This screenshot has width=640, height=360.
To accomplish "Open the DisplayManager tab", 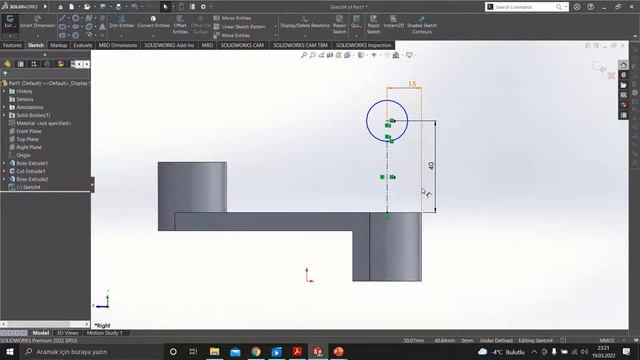I will (61, 64).
